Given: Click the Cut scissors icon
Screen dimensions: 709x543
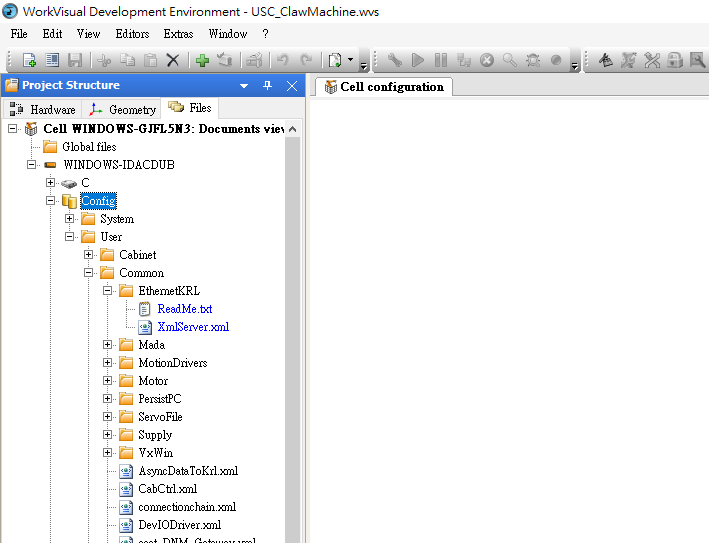Looking at the screenshot, I should tap(104, 60).
